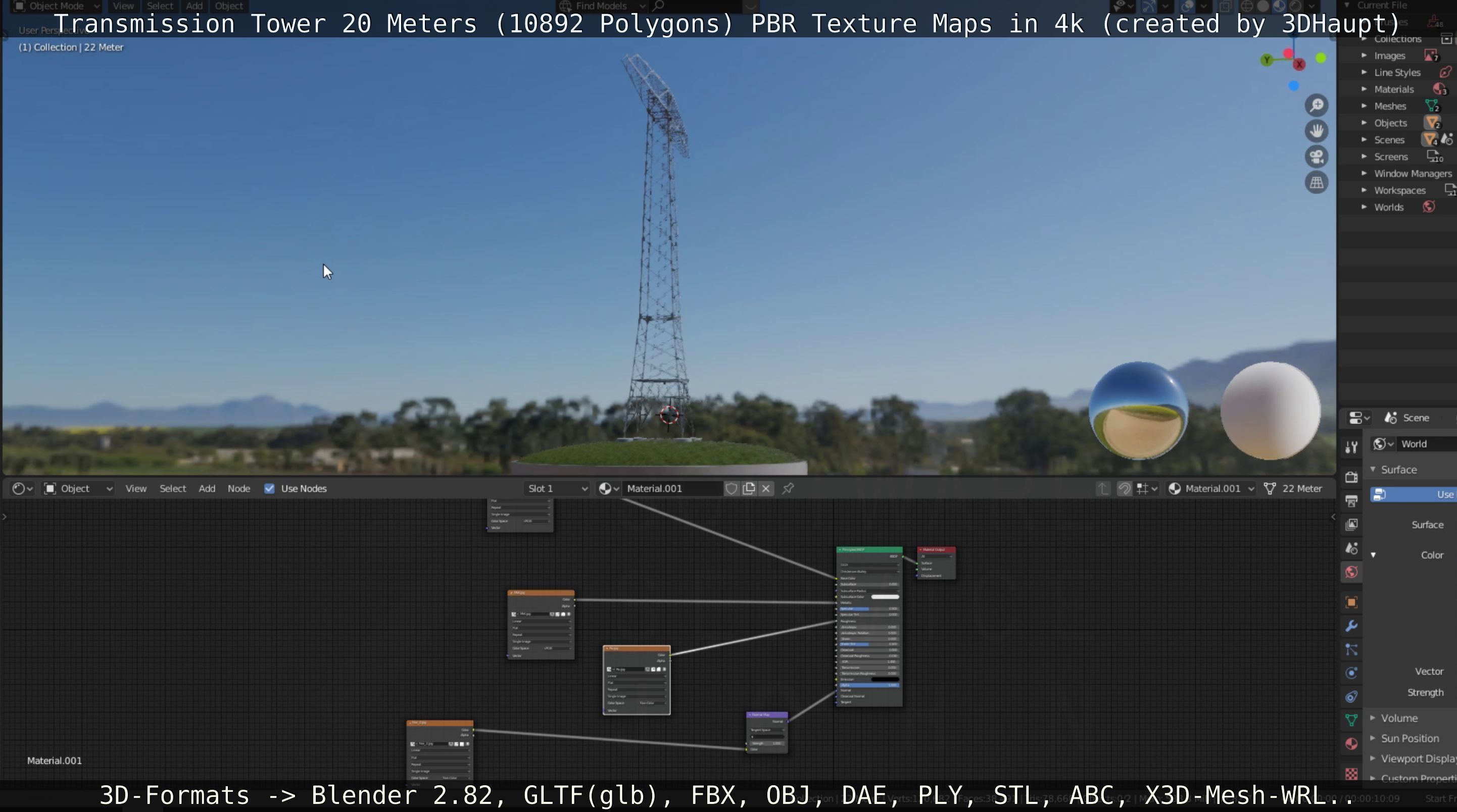Open Texture properties checker tab
The height and width of the screenshot is (812, 1457).
coord(1351,774)
